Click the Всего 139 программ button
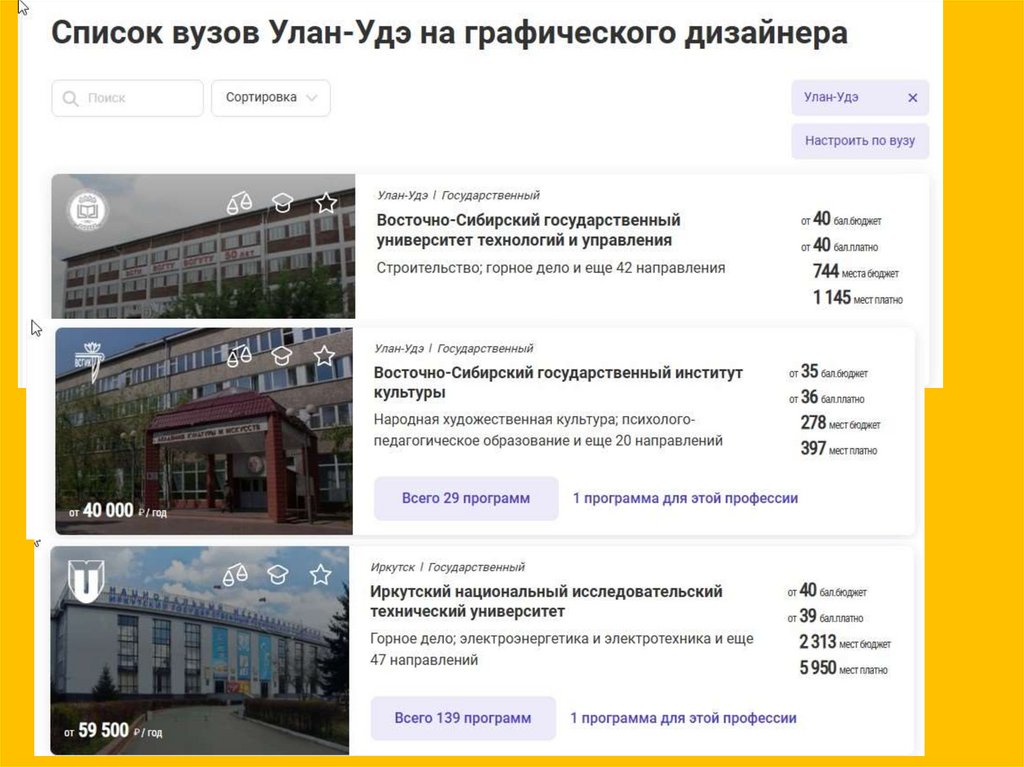Screen dimensions: 1024x767 (463, 718)
